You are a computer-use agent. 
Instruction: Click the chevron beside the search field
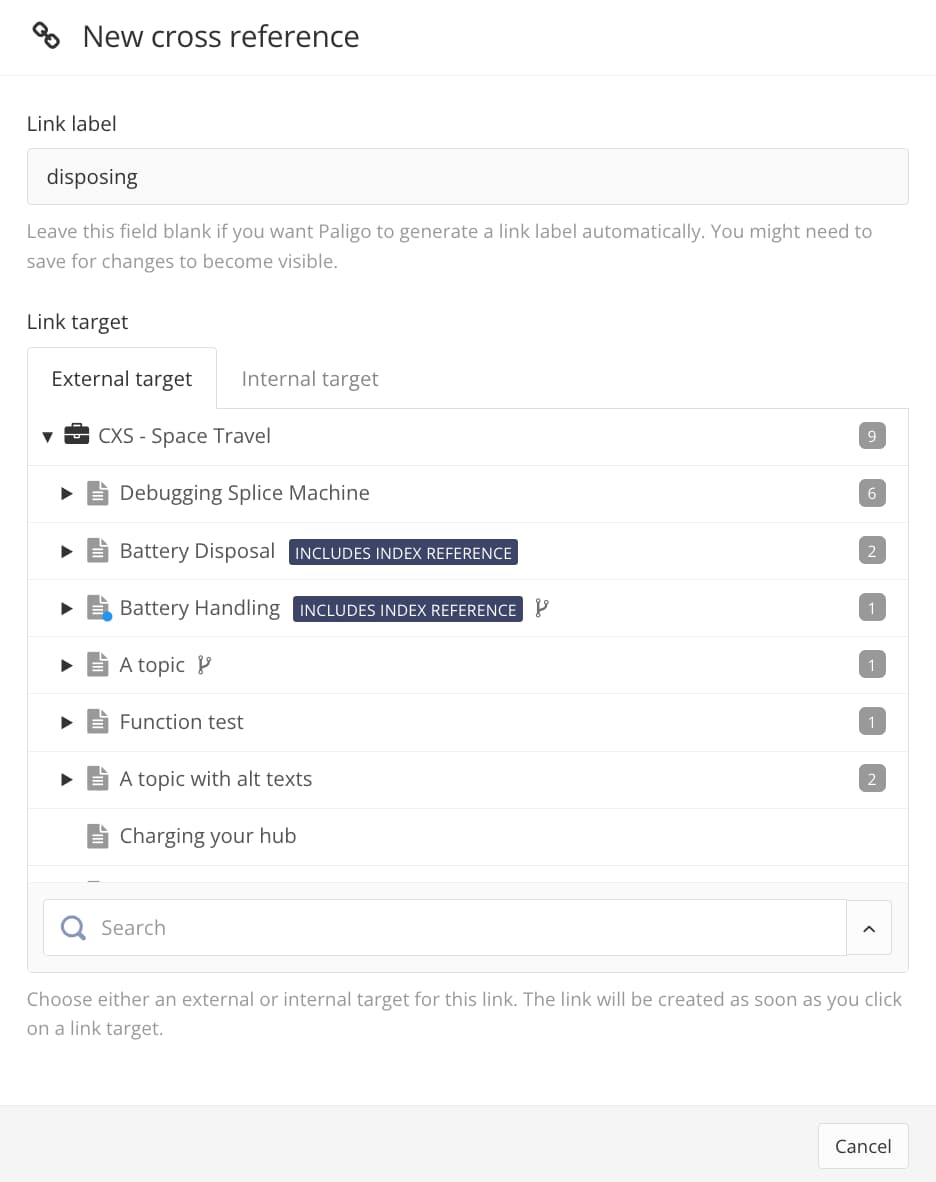point(868,927)
